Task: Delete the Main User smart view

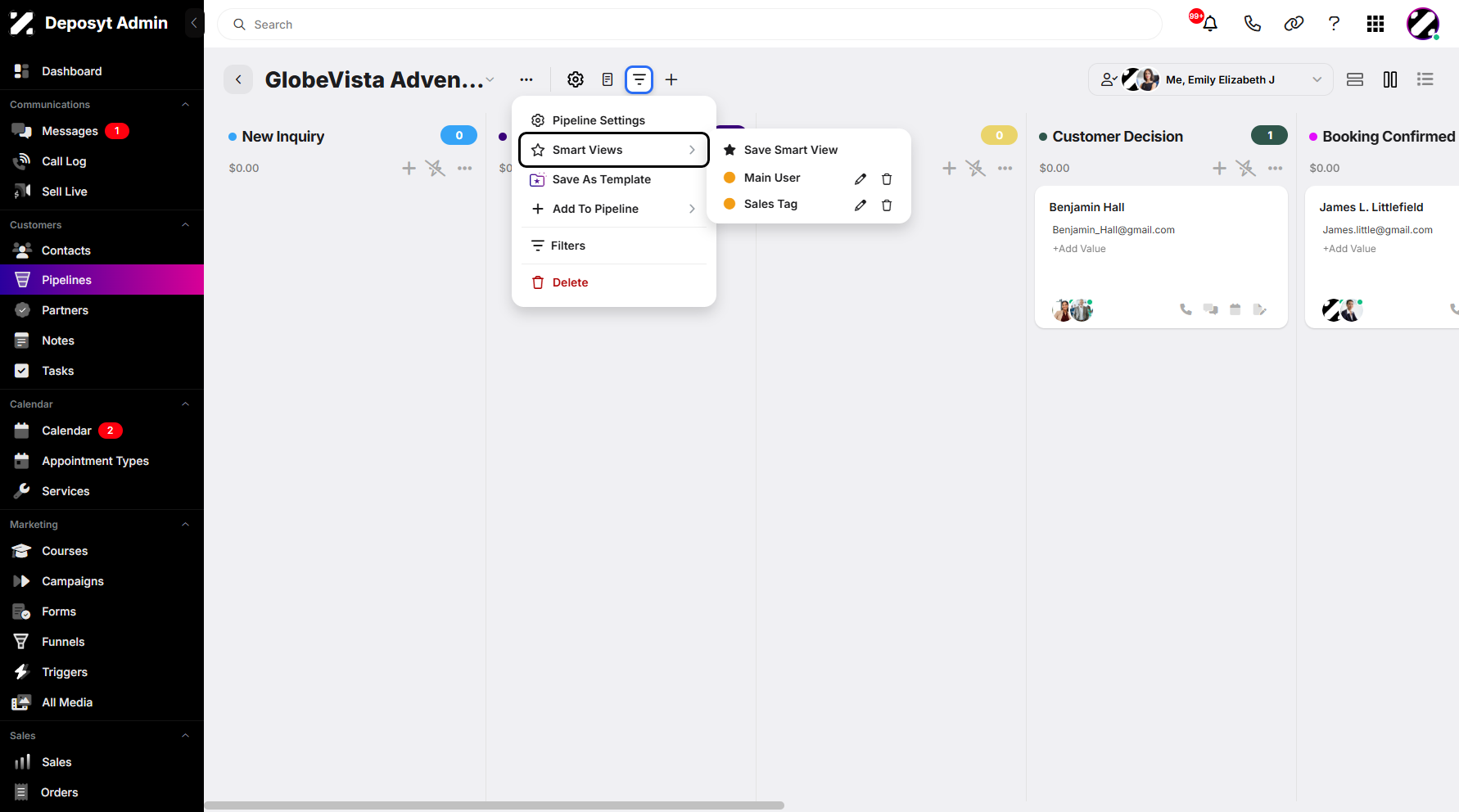Action: 887,178
